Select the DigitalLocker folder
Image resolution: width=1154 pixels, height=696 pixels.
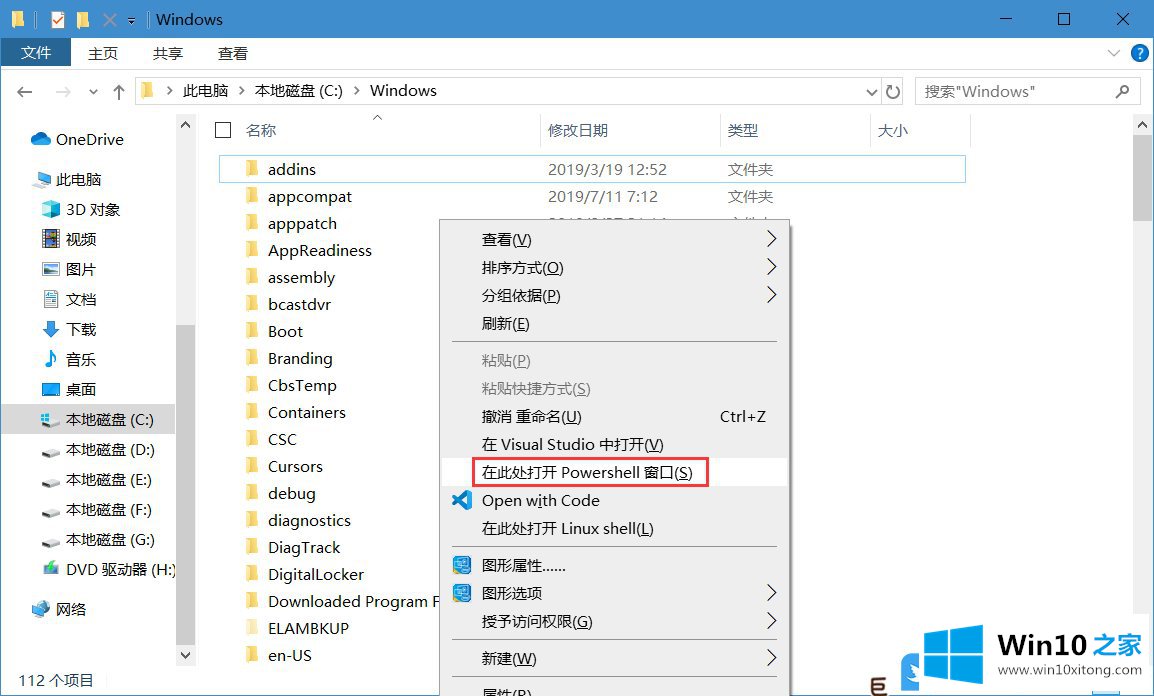pos(316,574)
